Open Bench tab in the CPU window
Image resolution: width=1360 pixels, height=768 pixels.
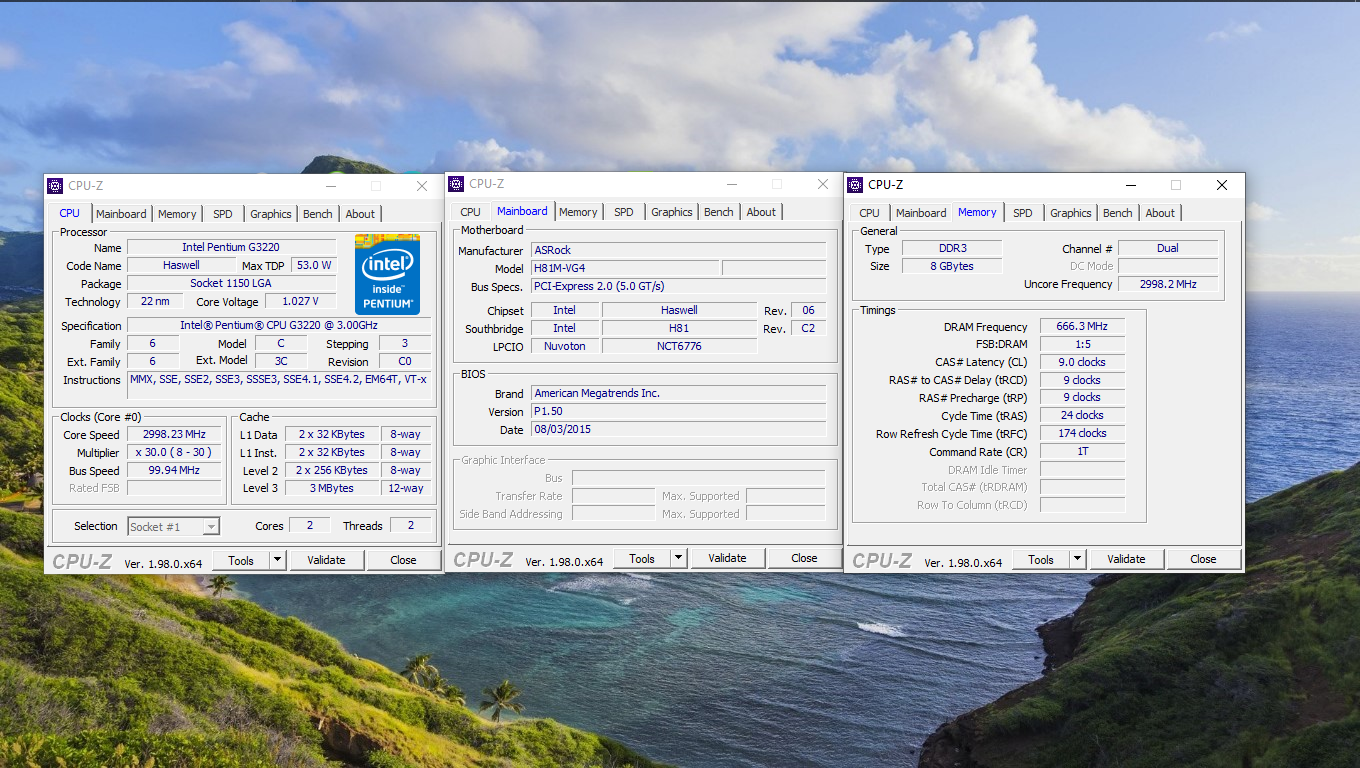pos(318,214)
